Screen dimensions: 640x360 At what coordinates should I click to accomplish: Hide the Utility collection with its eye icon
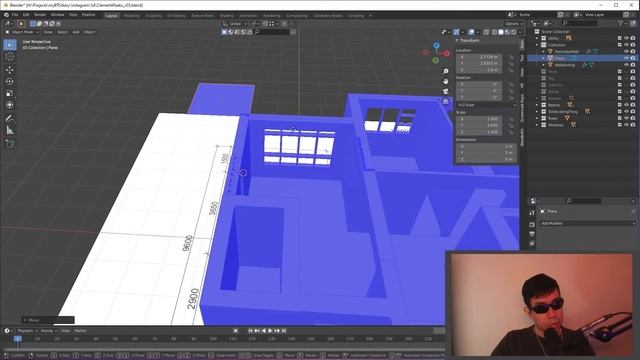pyautogui.click(x=626, y=38)
